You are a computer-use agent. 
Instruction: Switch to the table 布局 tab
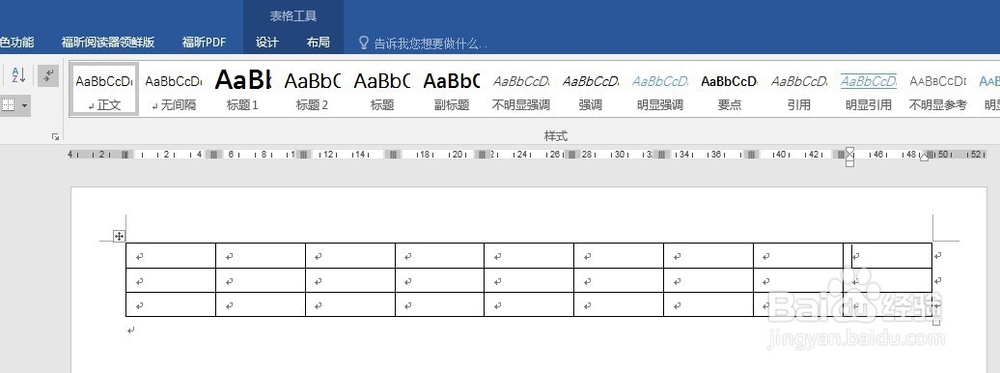coord(318,43)
